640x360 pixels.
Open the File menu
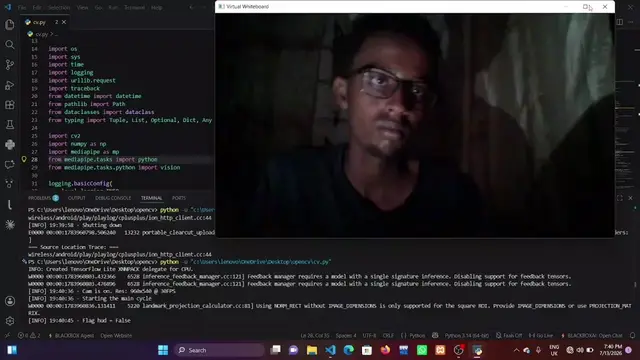point(22,7)
